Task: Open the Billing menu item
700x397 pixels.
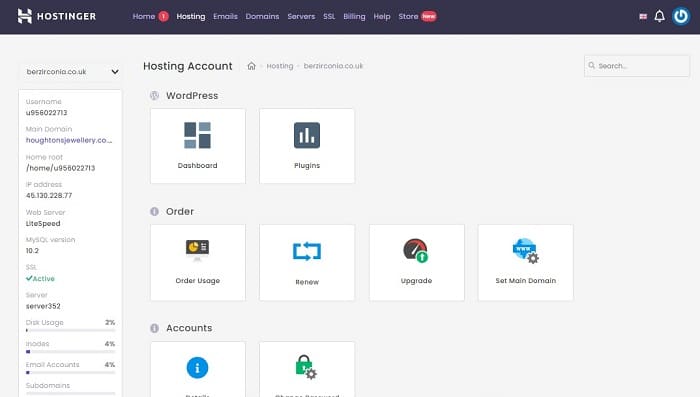Action: click(x=354, y=17)
